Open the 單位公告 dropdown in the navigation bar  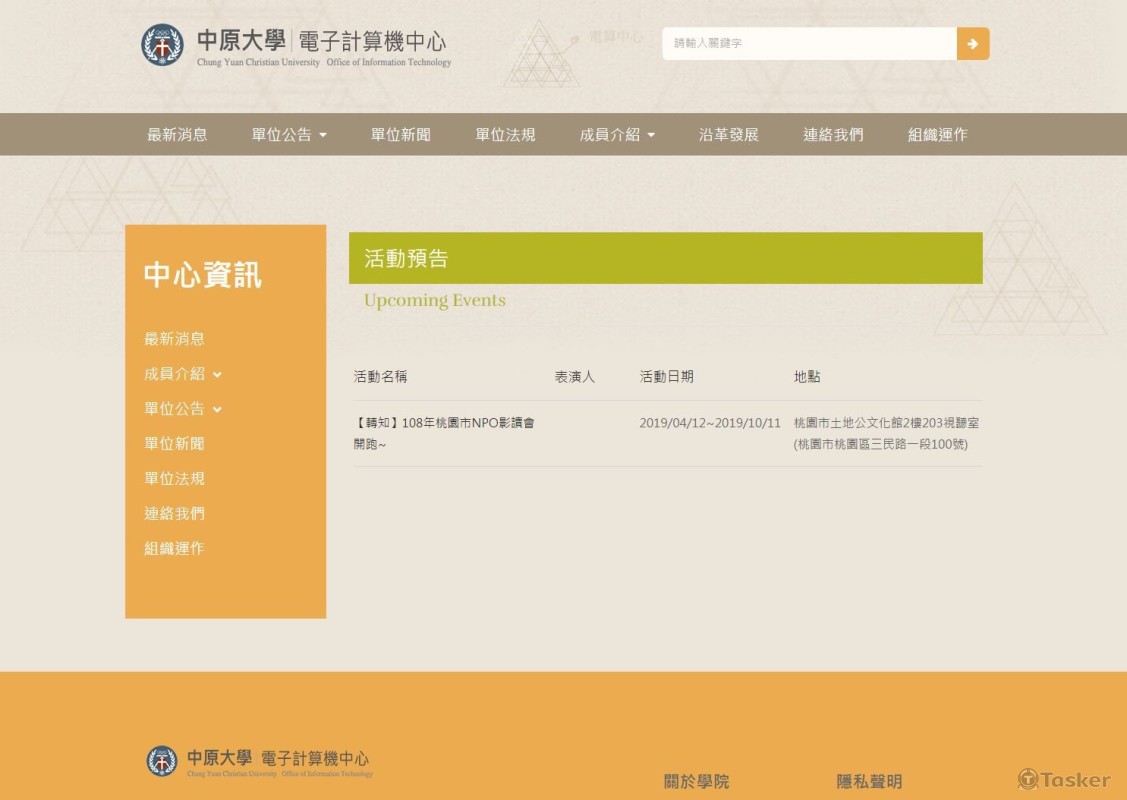coord(288,133)
